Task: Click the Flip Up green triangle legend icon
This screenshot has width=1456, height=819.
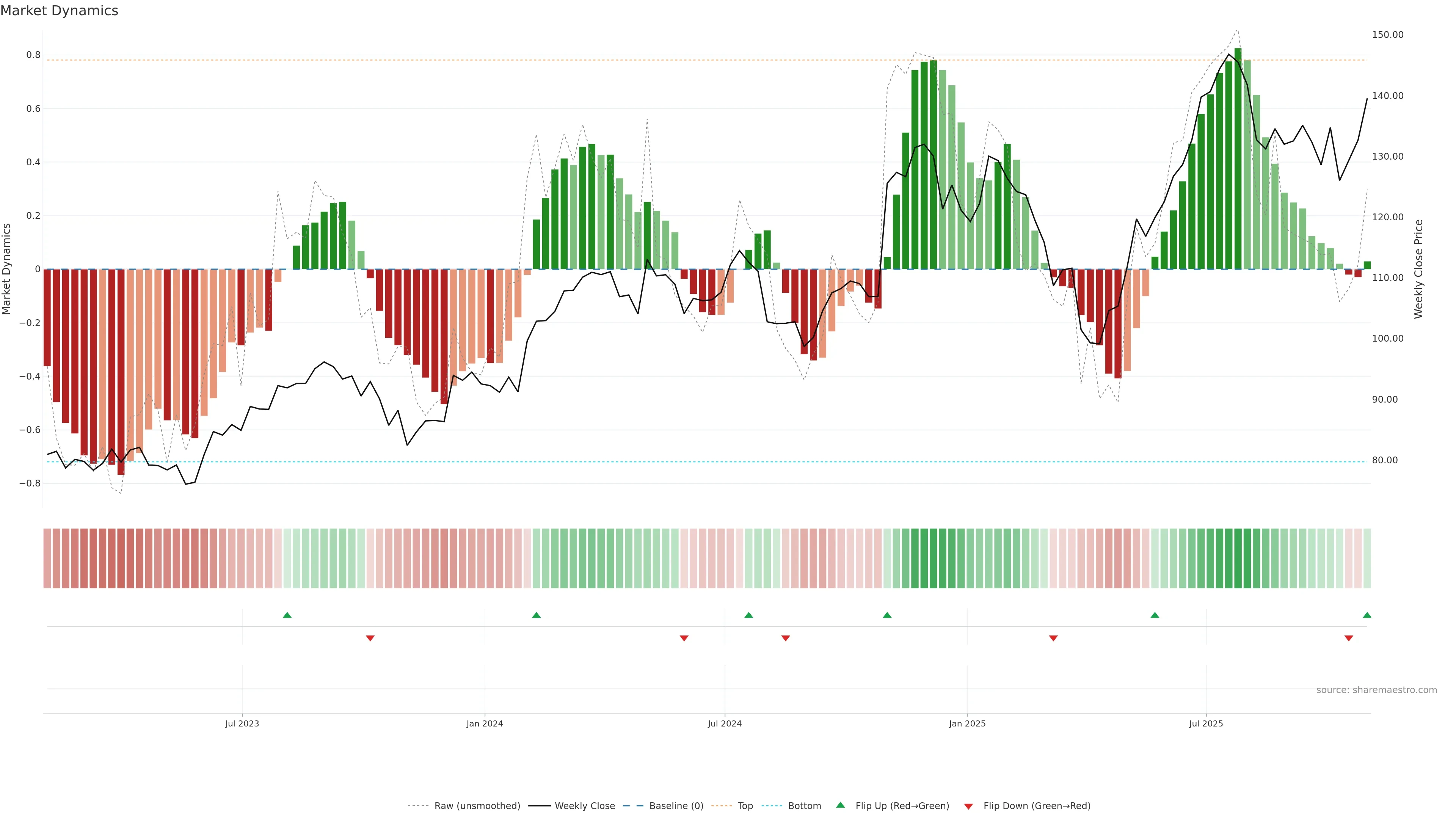Action: click(x=841, y=805)
